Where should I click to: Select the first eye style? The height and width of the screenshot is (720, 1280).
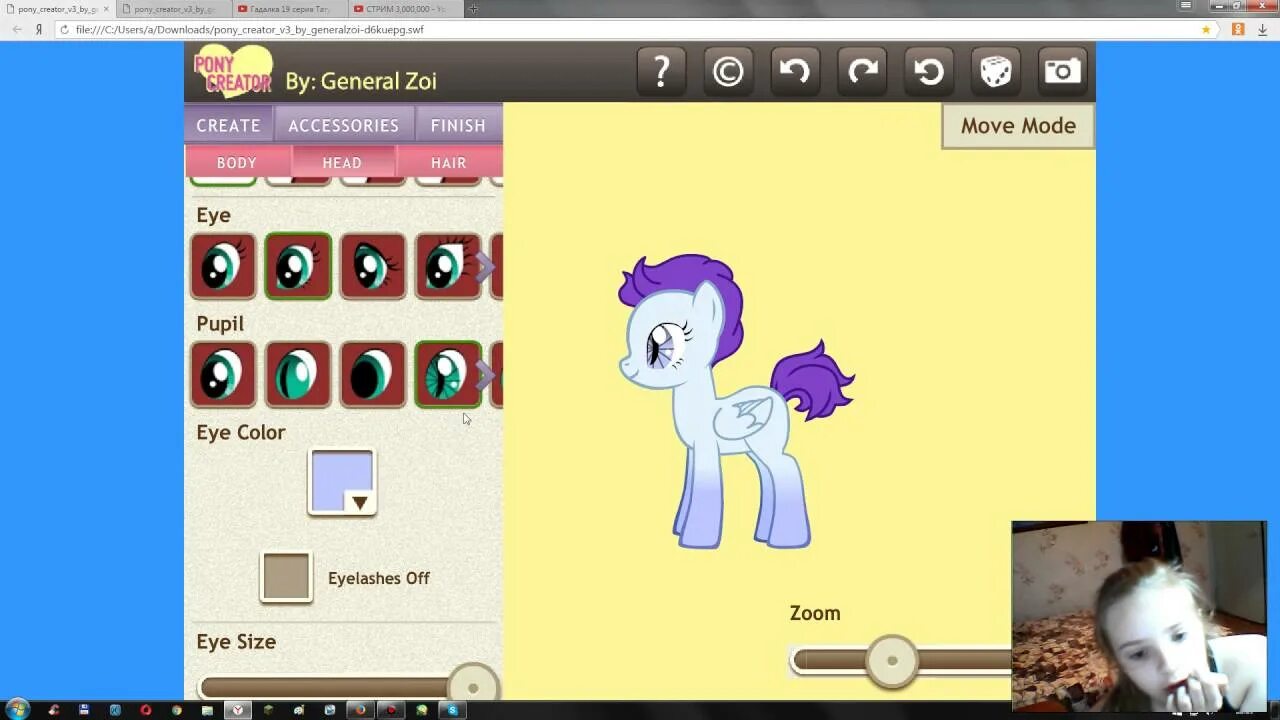coord(223,266)
